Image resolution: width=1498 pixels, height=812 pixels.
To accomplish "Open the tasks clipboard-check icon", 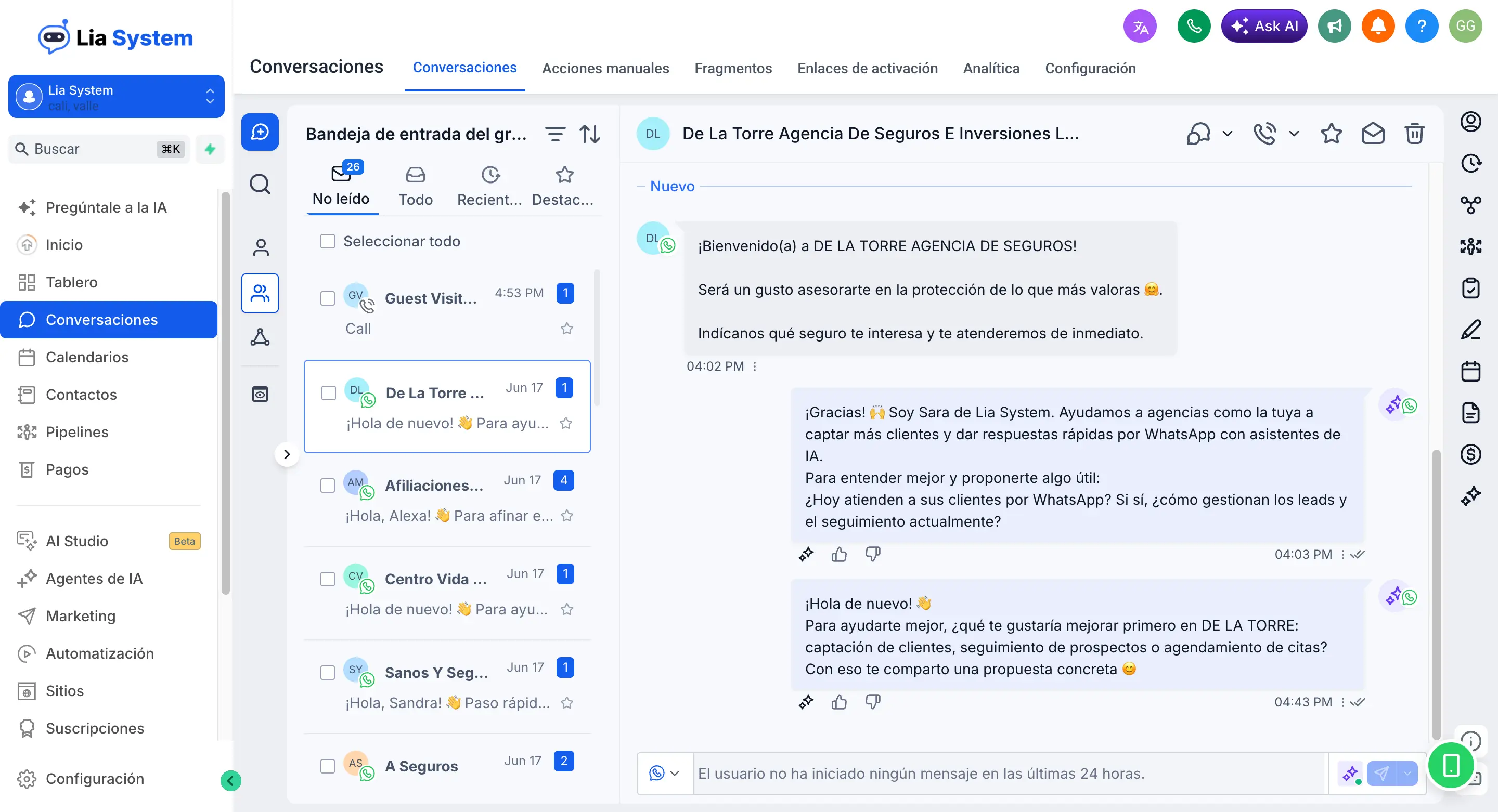I will [x=1470, y=287].
